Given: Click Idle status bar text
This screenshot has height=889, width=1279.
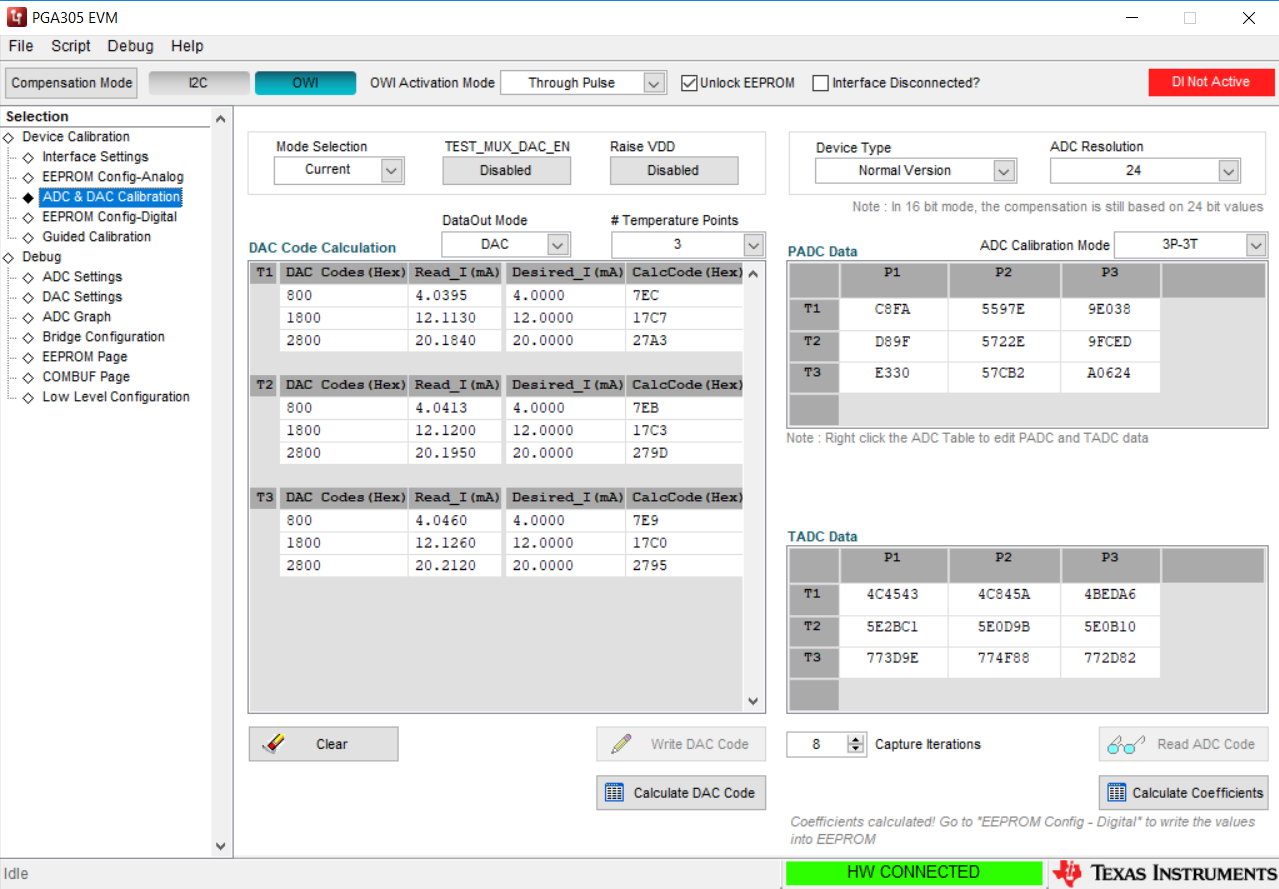Looking at the screenshot, I should pyautogui.click(x=17, y=874).
